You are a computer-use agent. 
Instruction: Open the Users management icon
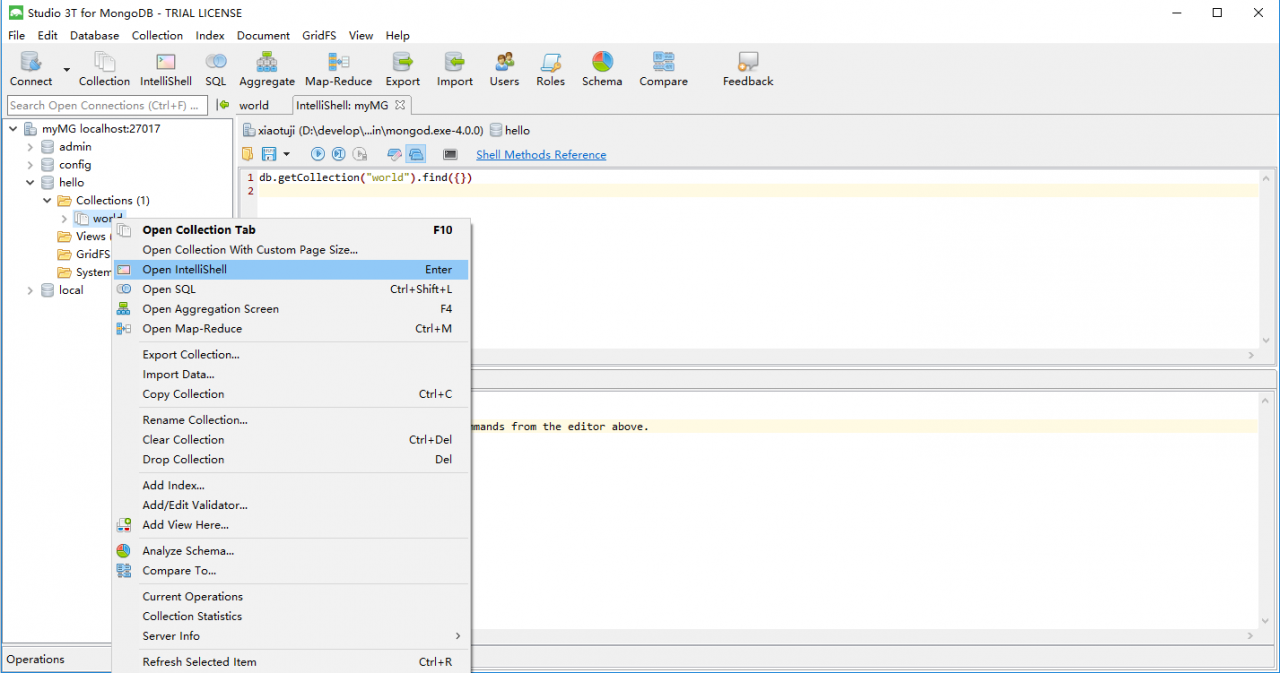pyautogui.click(x=504, y=68)
